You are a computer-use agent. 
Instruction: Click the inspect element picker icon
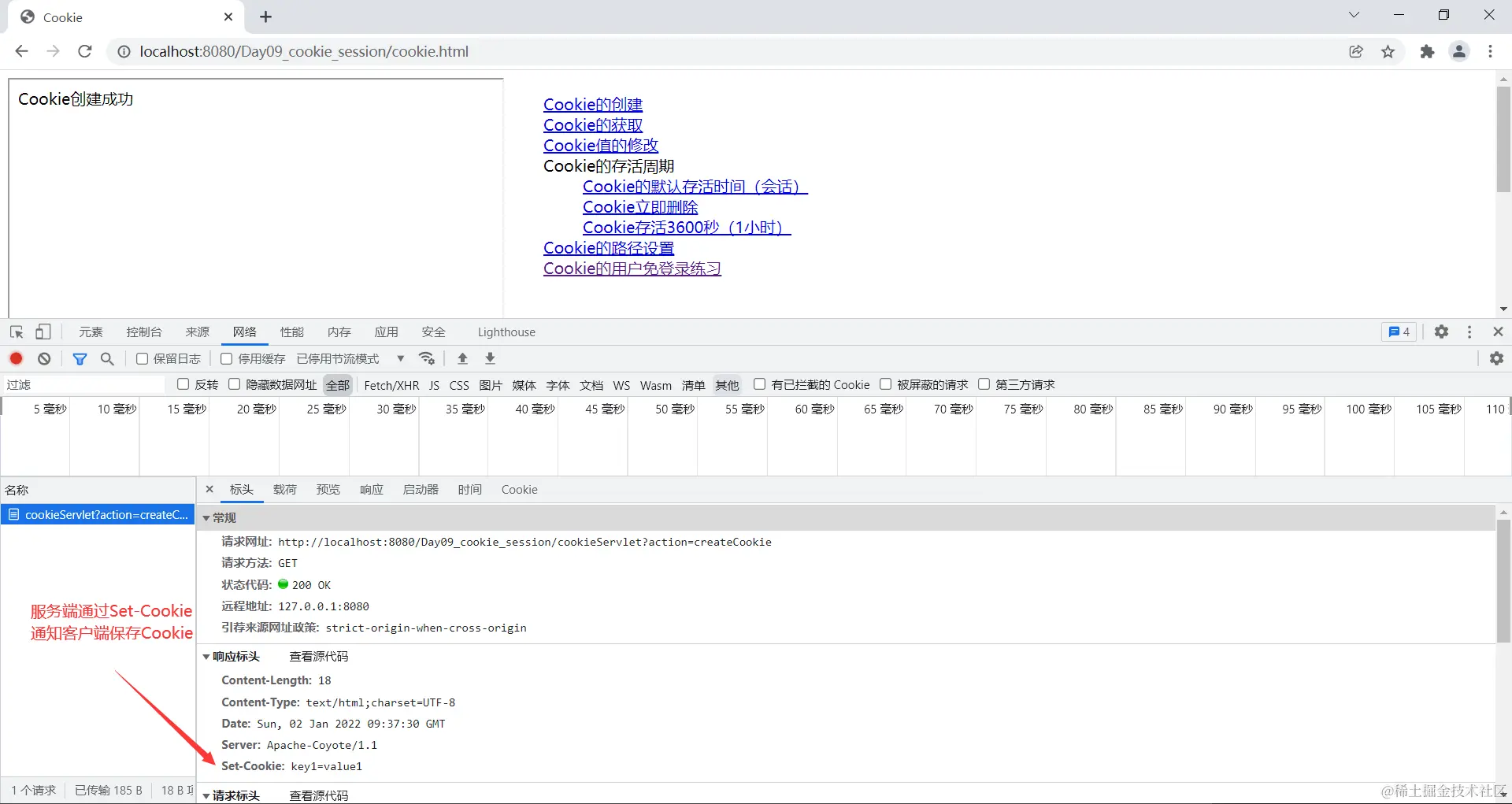(17, 332)
